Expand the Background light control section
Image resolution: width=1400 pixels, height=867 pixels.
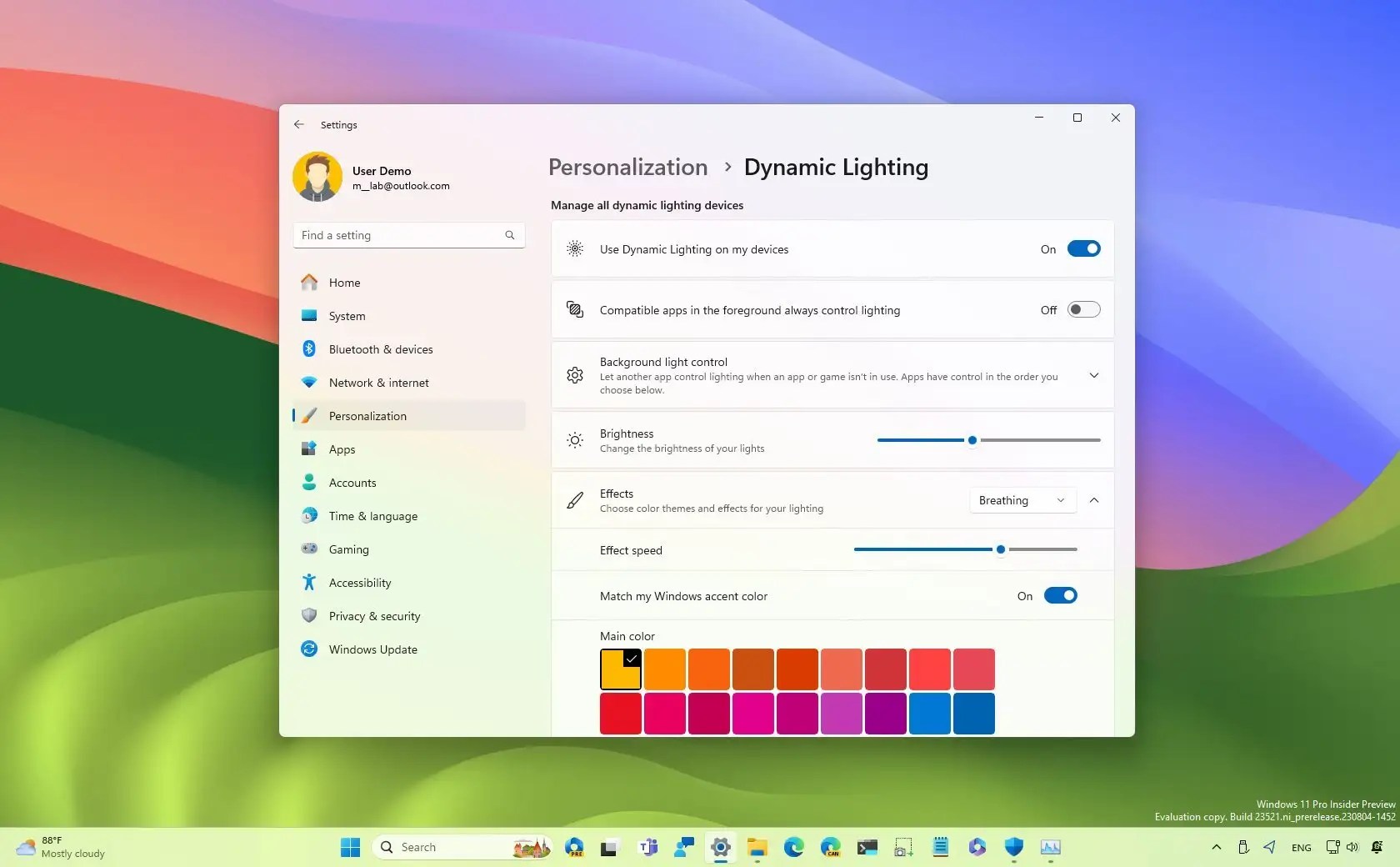coord(1093,375)
